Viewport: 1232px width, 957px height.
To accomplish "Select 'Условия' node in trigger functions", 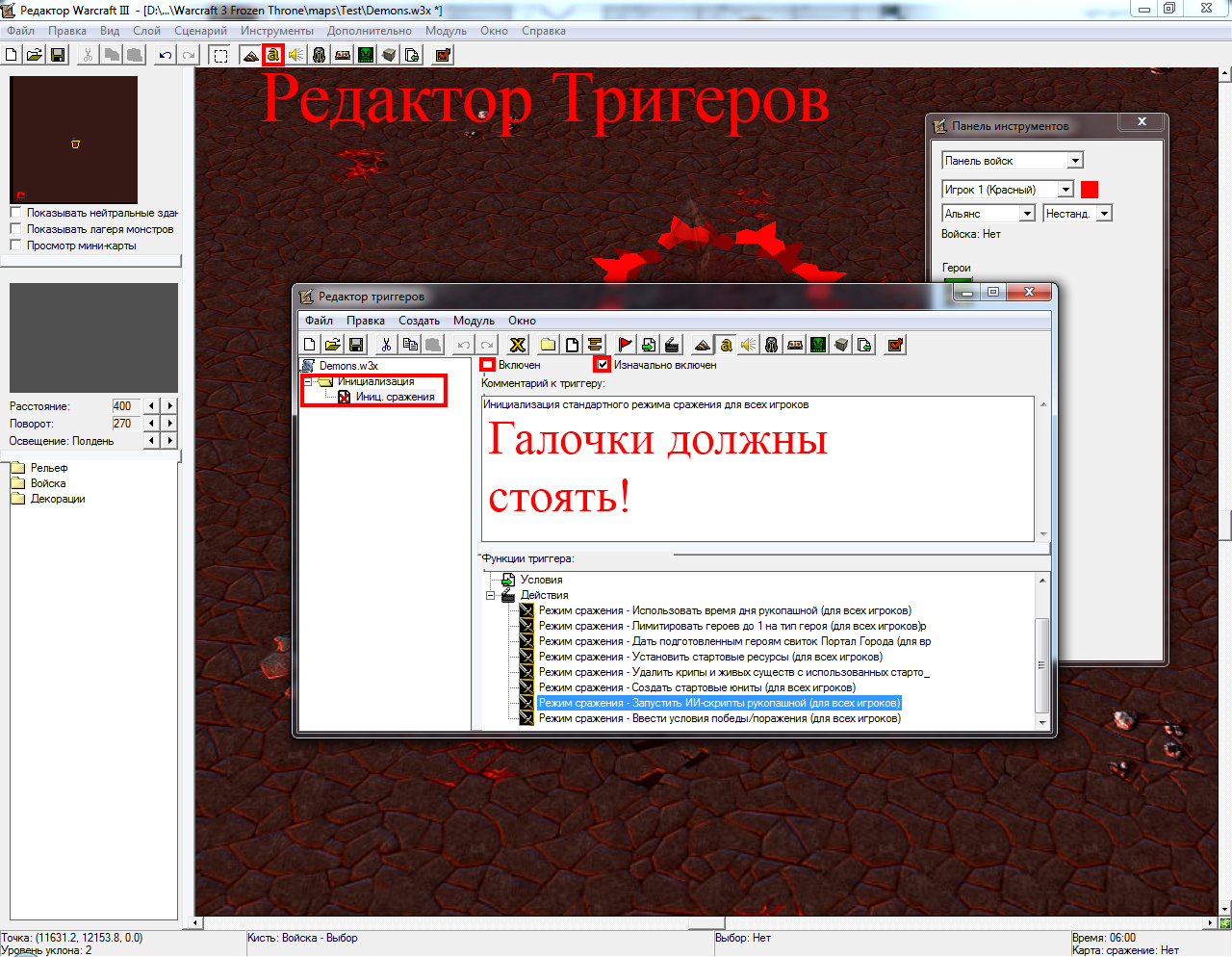I will click(x=541, y=580).
